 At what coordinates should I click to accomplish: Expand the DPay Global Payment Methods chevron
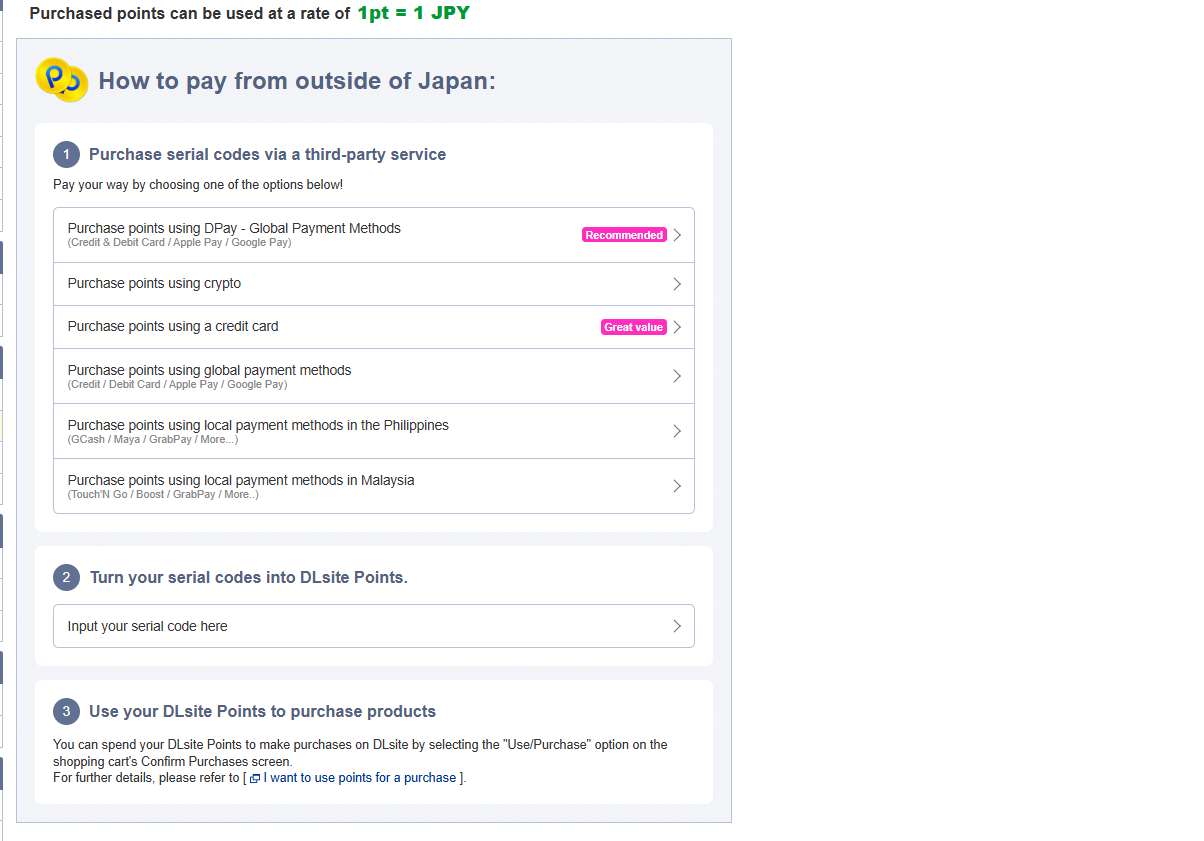(677, 235)
